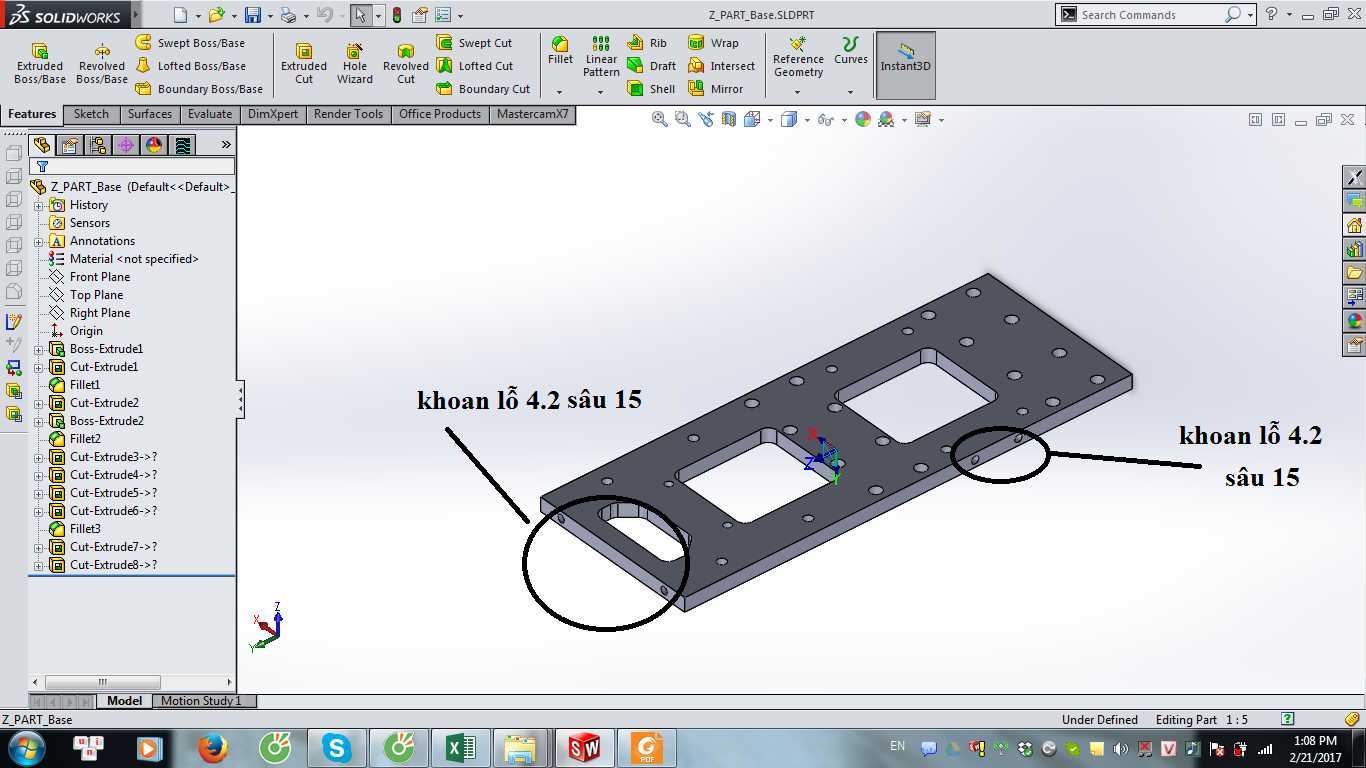Add a Rib feature
Screen dimensions: 1366x768
pos(647,43)
